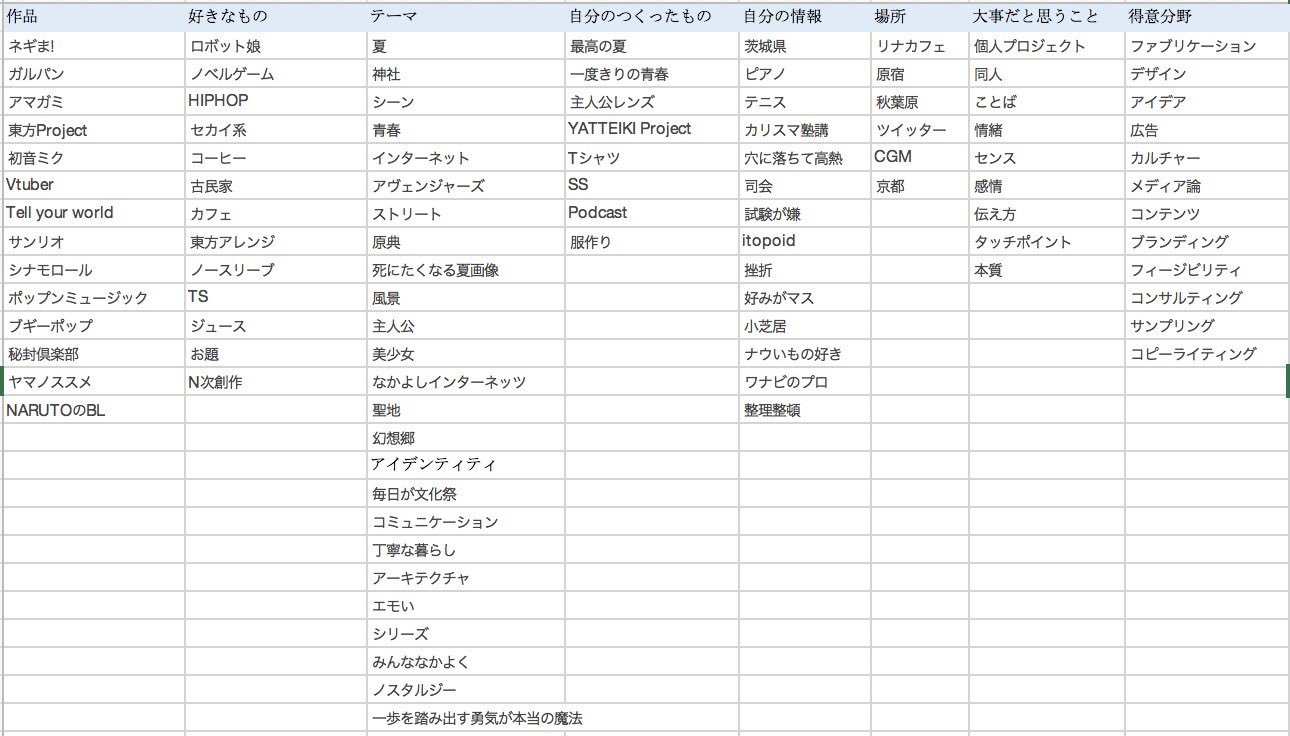1290x736 pixels.
Task: Click the cell 毎日が文化祭
Action: pyautogui.click(x=465, y=494)
